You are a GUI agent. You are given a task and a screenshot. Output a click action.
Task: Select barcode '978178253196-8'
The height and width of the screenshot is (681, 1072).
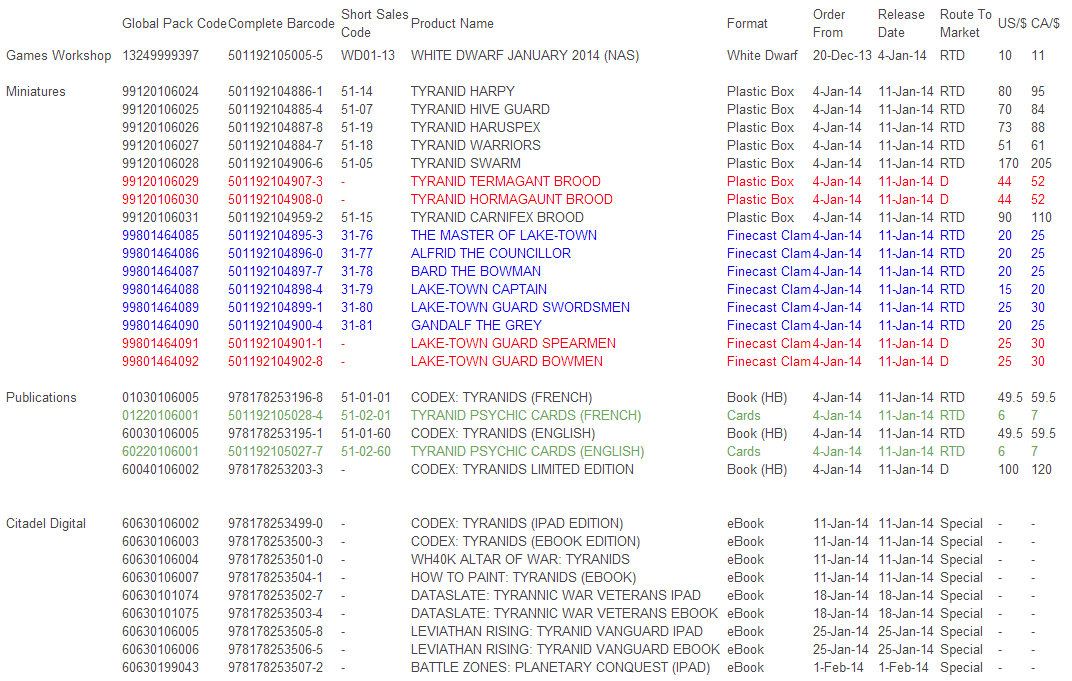276,397
